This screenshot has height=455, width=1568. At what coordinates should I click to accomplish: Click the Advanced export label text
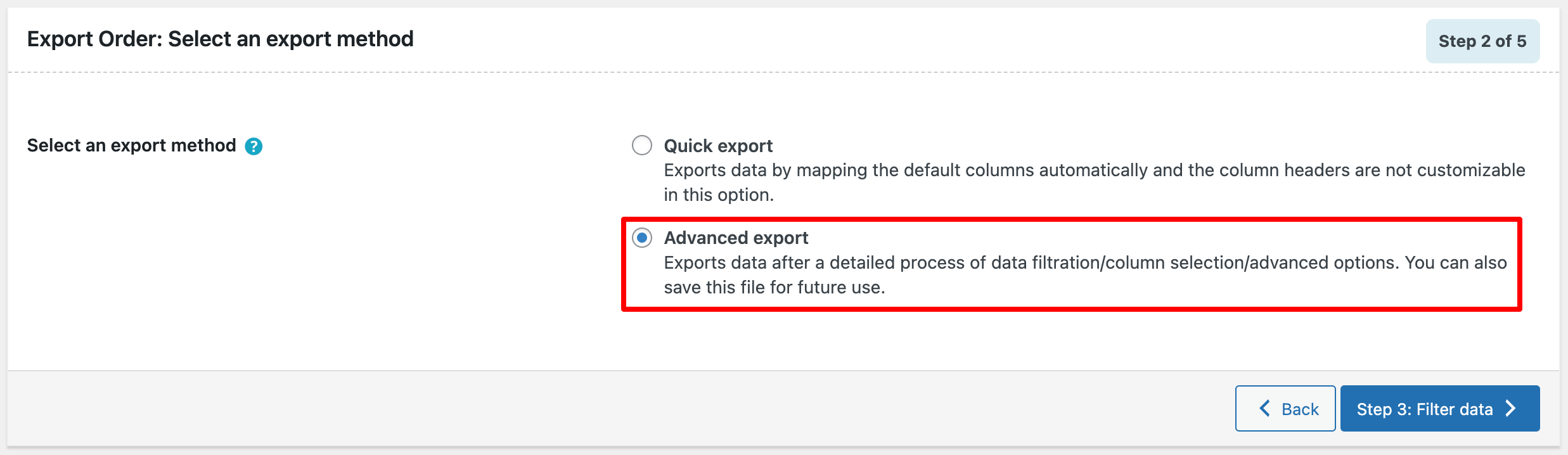click(x=736, y=238)
